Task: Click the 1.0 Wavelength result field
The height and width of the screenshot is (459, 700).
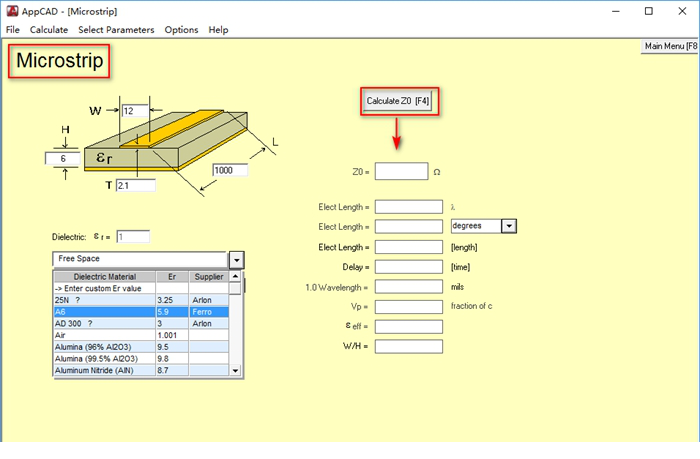Action: click(409, 287)
